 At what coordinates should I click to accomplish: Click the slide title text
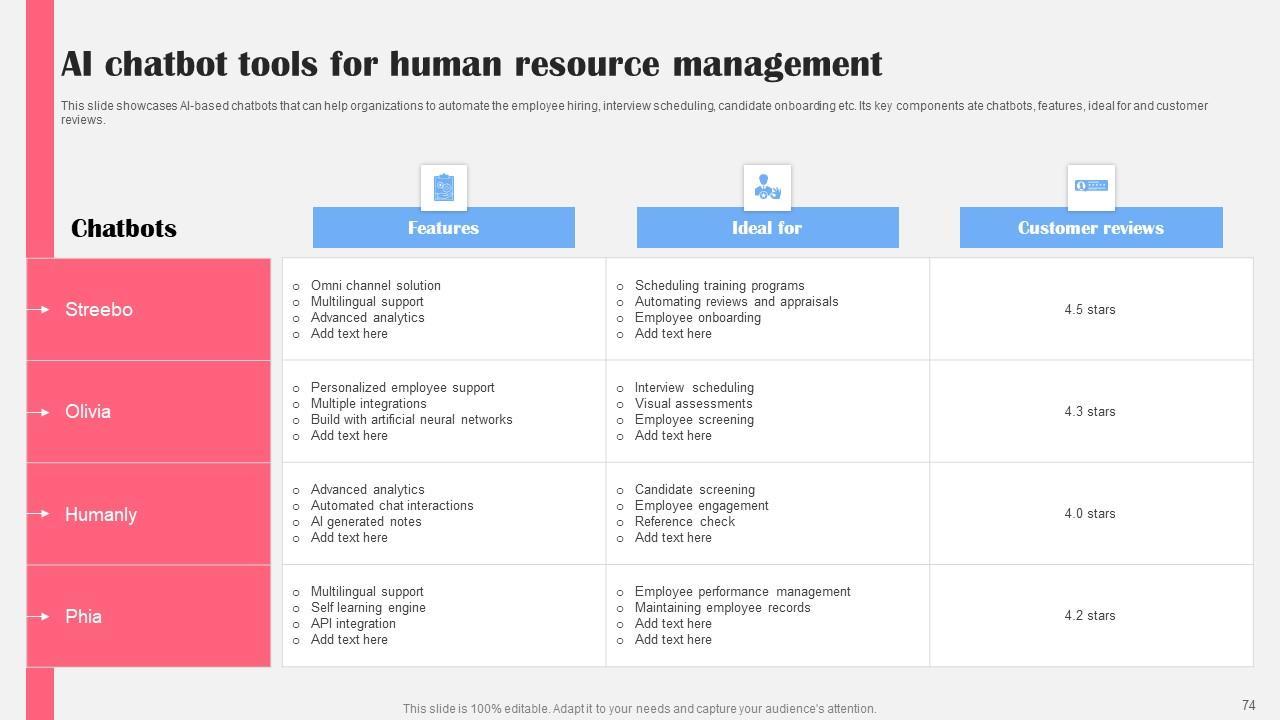click(471, 64)
